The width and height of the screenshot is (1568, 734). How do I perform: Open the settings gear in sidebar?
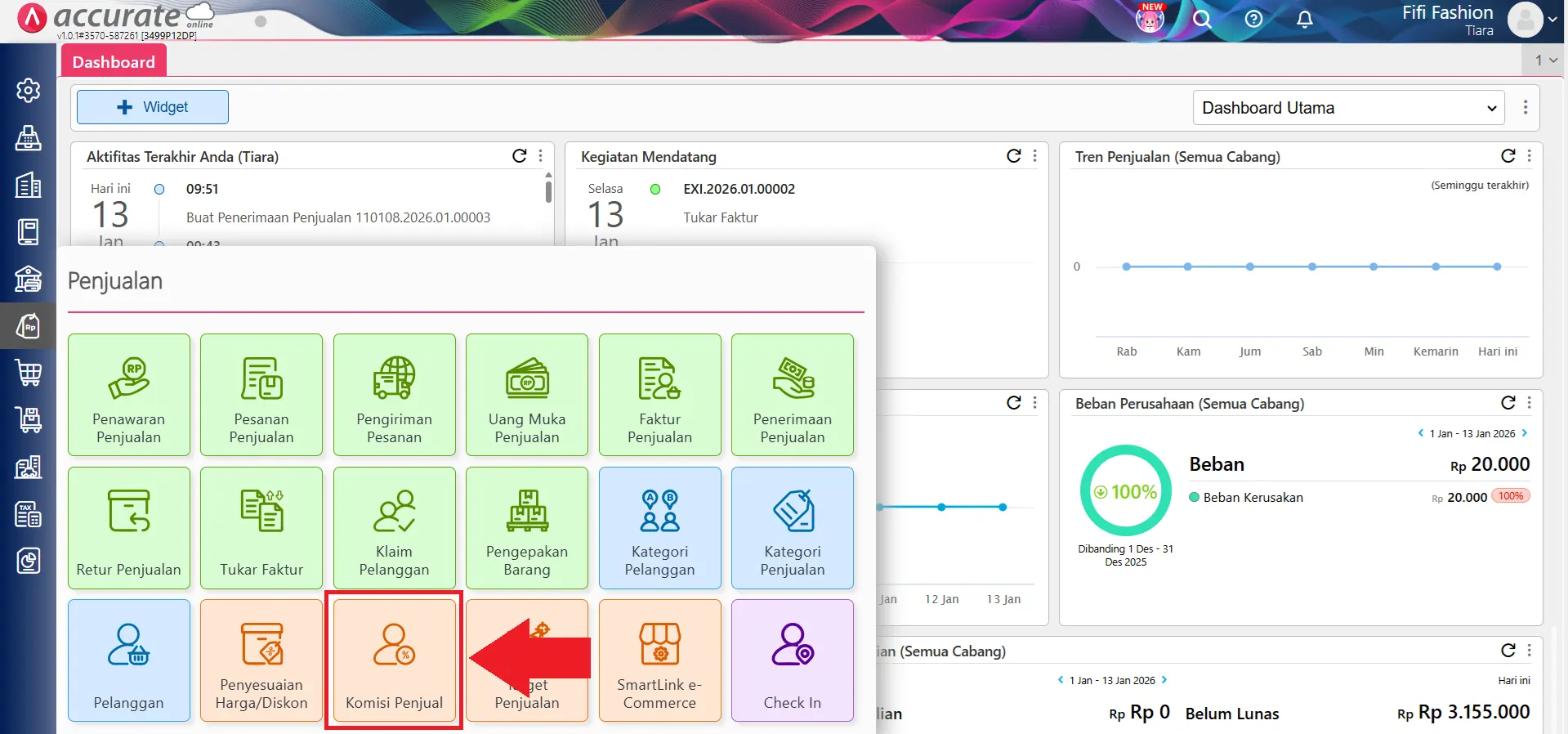(29, 90)
